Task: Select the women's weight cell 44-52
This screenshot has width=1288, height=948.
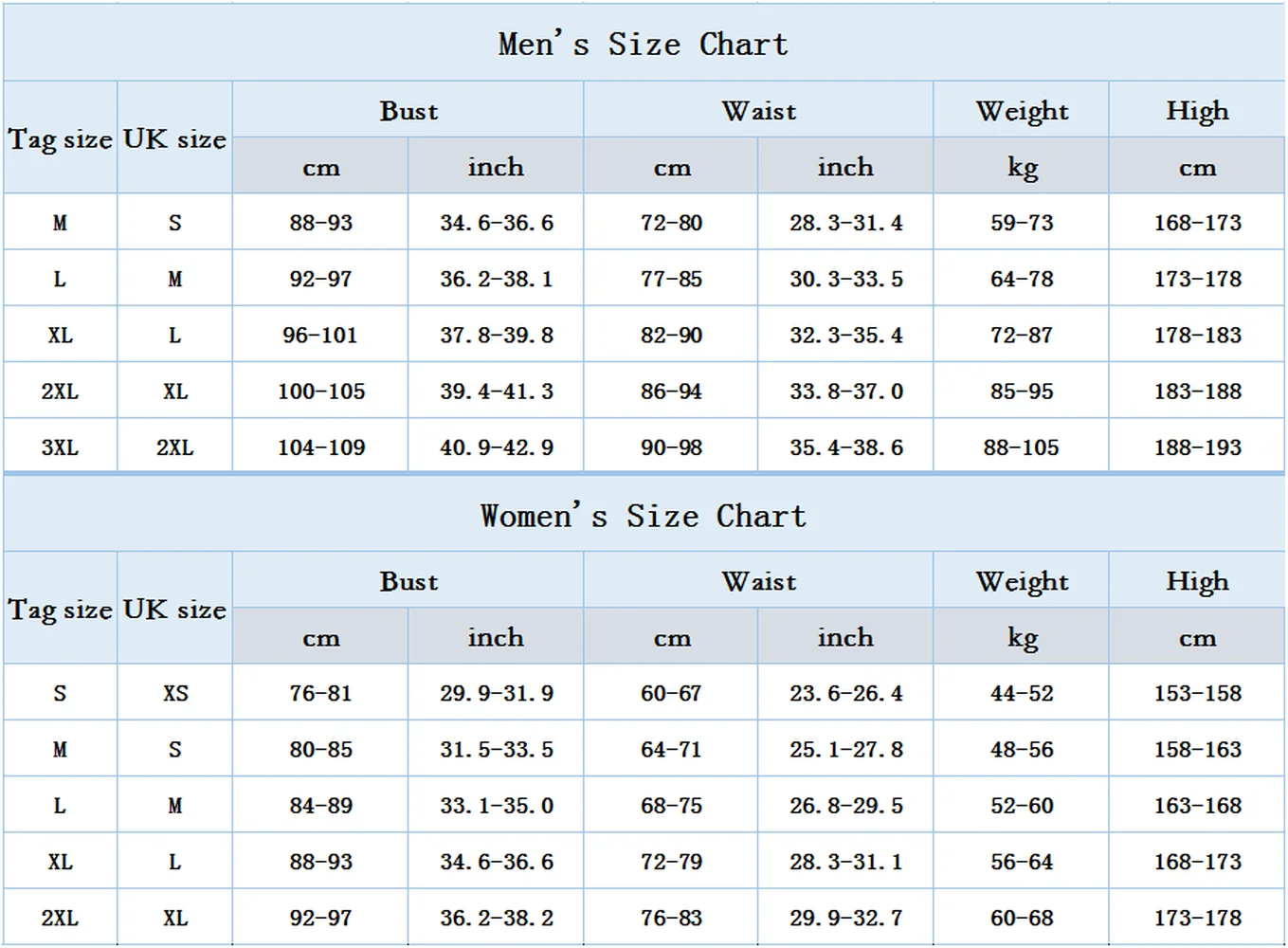Action: [x=1022, y=693]
